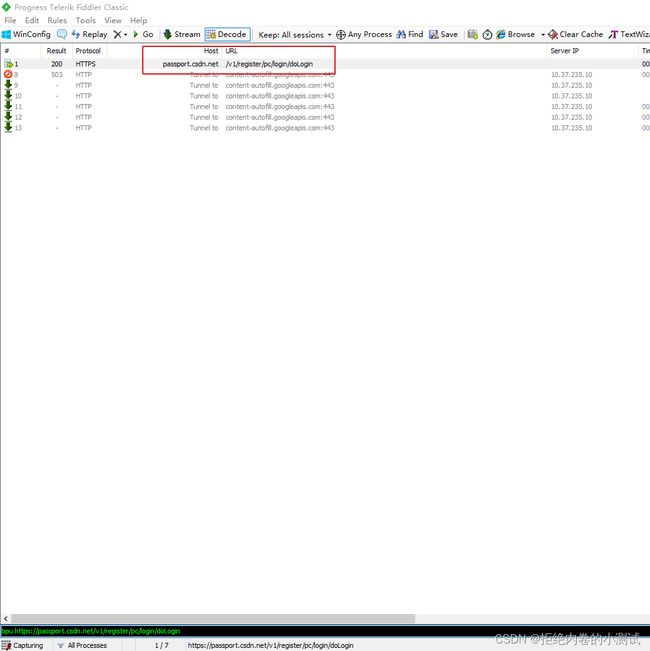Select blocked session 8 red icon

pyautogui.click(x=8, y=74)
